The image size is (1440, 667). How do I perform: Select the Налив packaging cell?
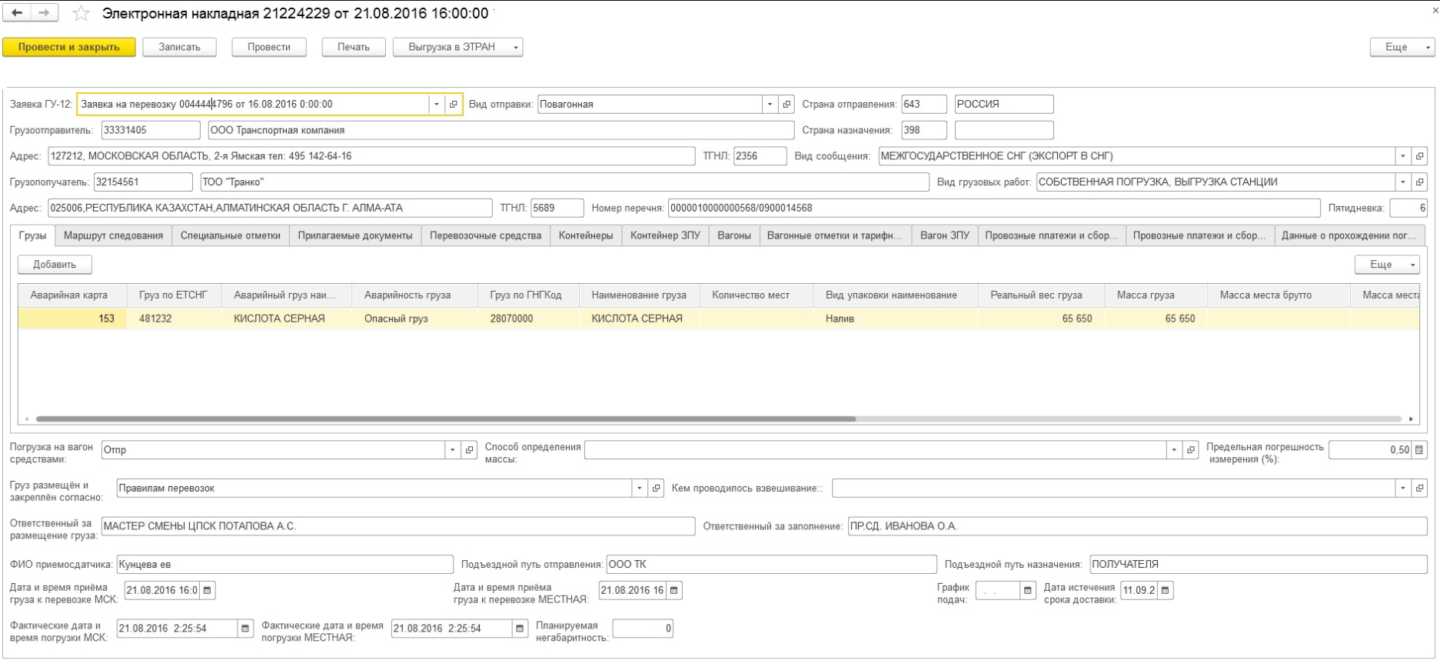click(x=896, y=318)
